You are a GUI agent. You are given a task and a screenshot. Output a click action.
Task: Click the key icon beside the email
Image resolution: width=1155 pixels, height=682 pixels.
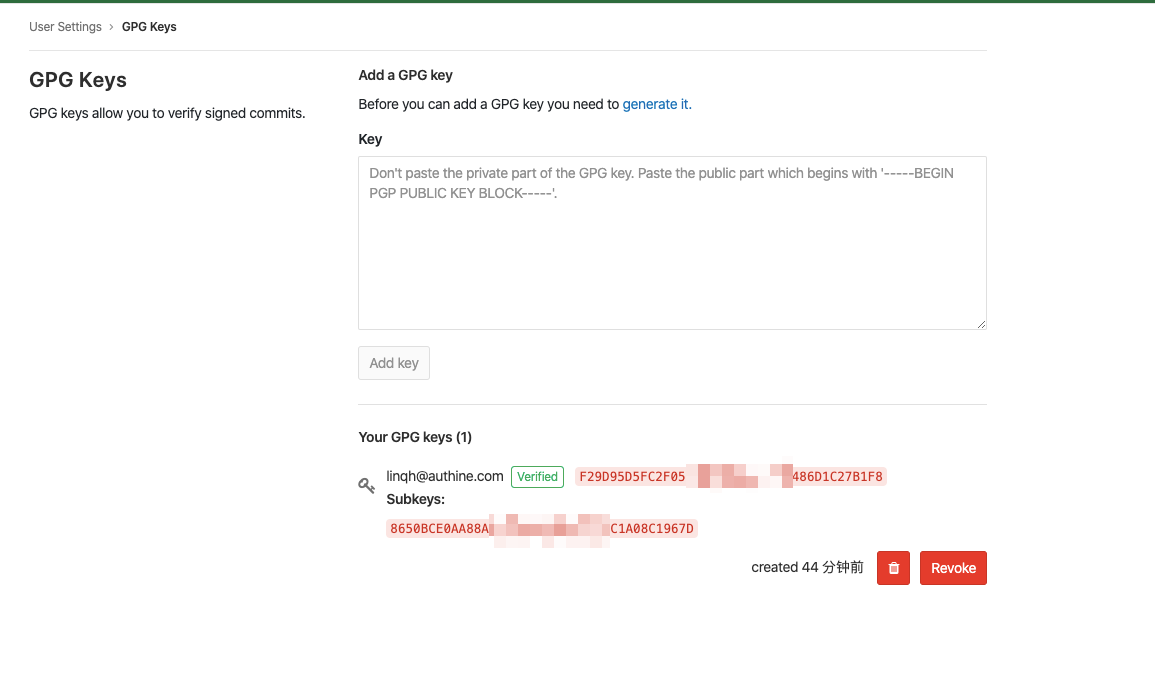pyautogui.click(x=367, y=485)
